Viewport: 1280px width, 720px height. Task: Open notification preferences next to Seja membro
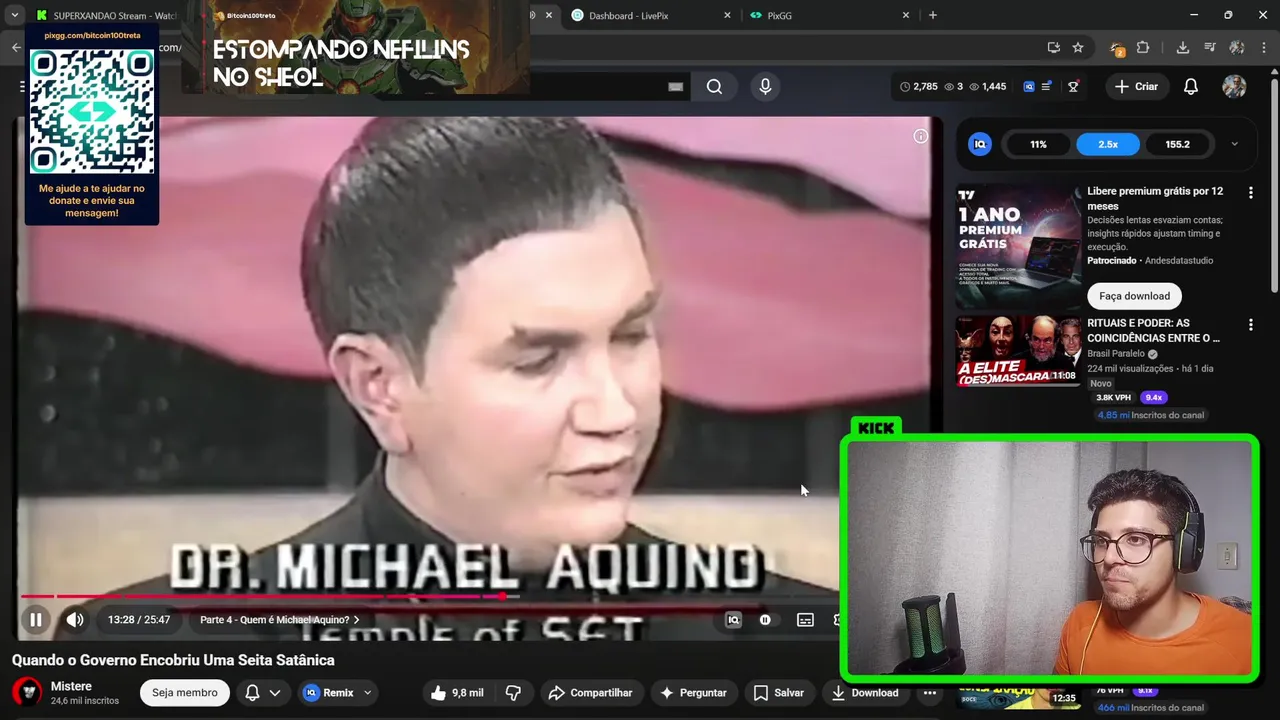(262, 693)
